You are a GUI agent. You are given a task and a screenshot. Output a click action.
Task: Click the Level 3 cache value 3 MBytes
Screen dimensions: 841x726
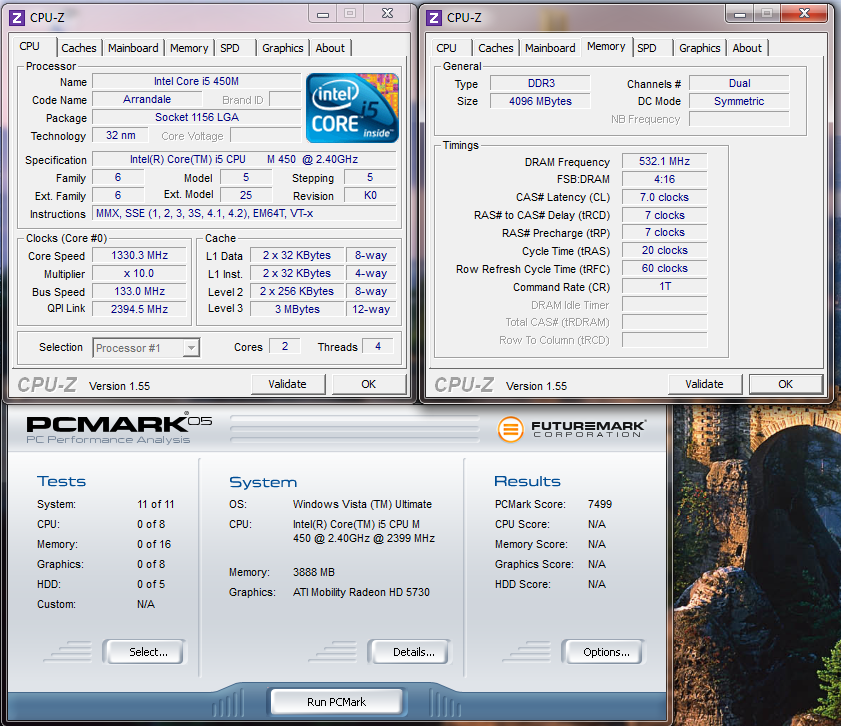(297, 309)
